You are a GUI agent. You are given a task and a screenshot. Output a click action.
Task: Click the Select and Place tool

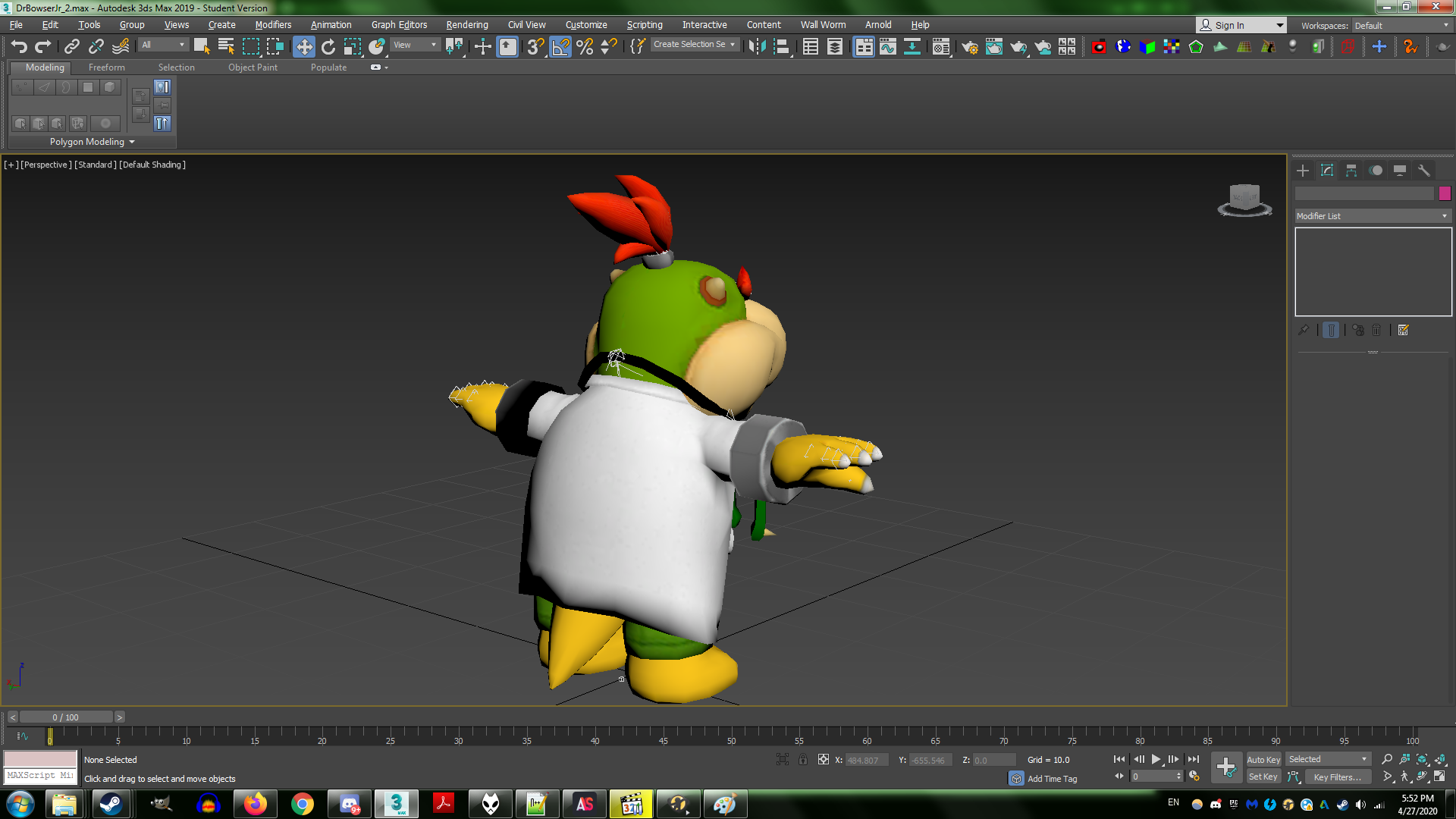377,47
